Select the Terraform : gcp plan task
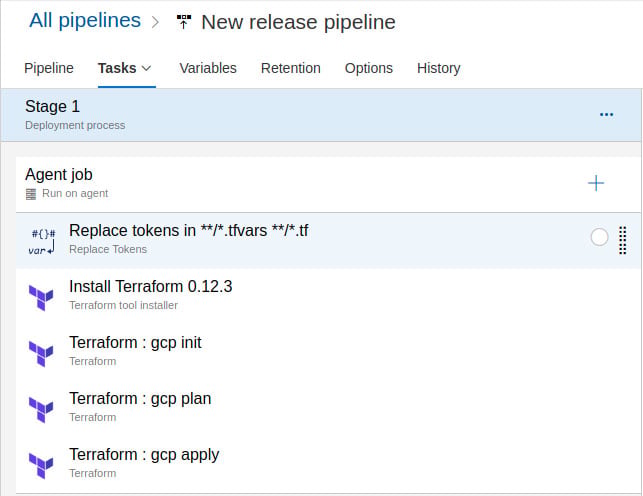This screenshot has width=643, height=496. [328, 408]
